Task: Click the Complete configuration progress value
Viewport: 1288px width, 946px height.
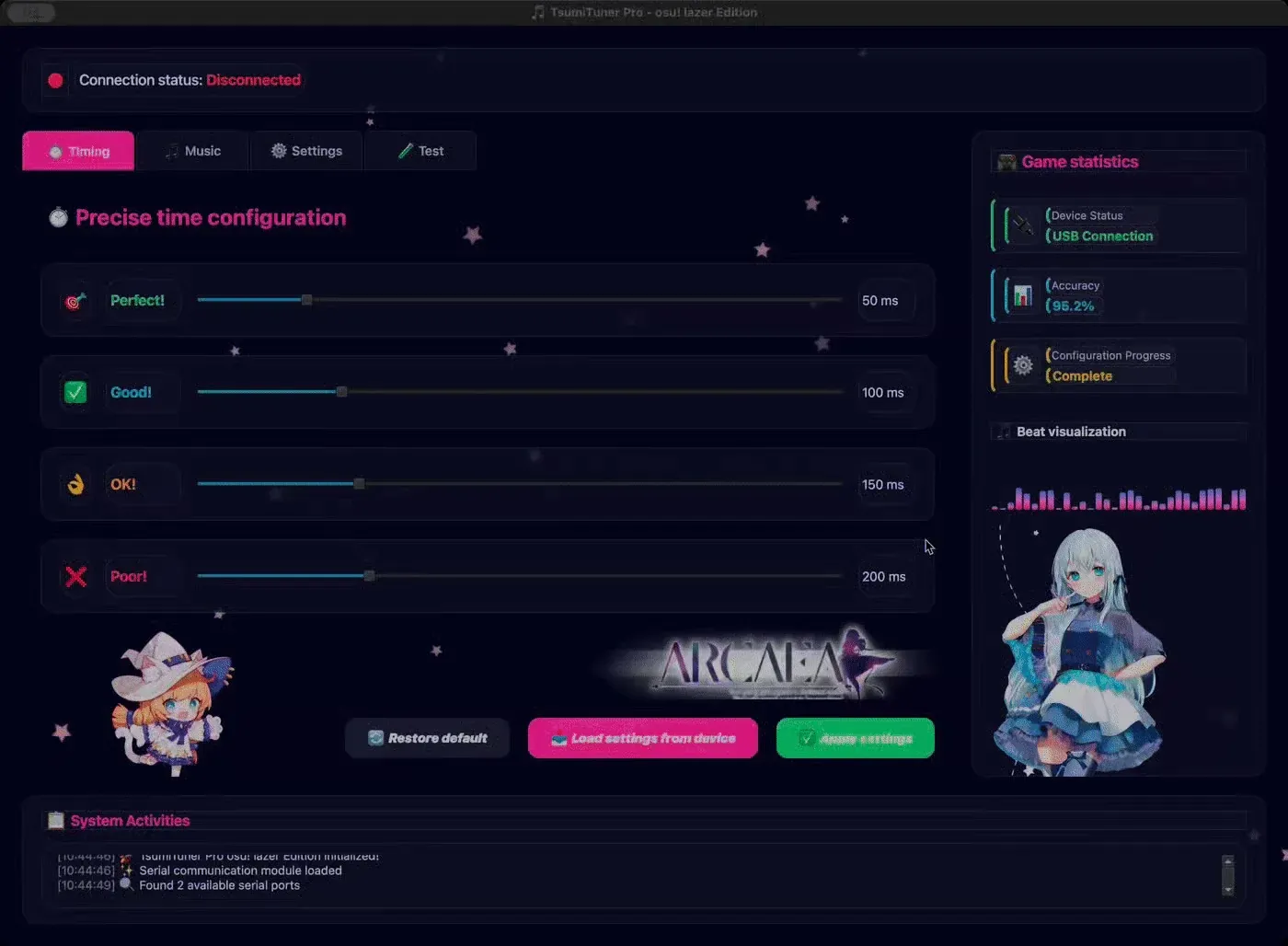Action: click(1082, 376)
